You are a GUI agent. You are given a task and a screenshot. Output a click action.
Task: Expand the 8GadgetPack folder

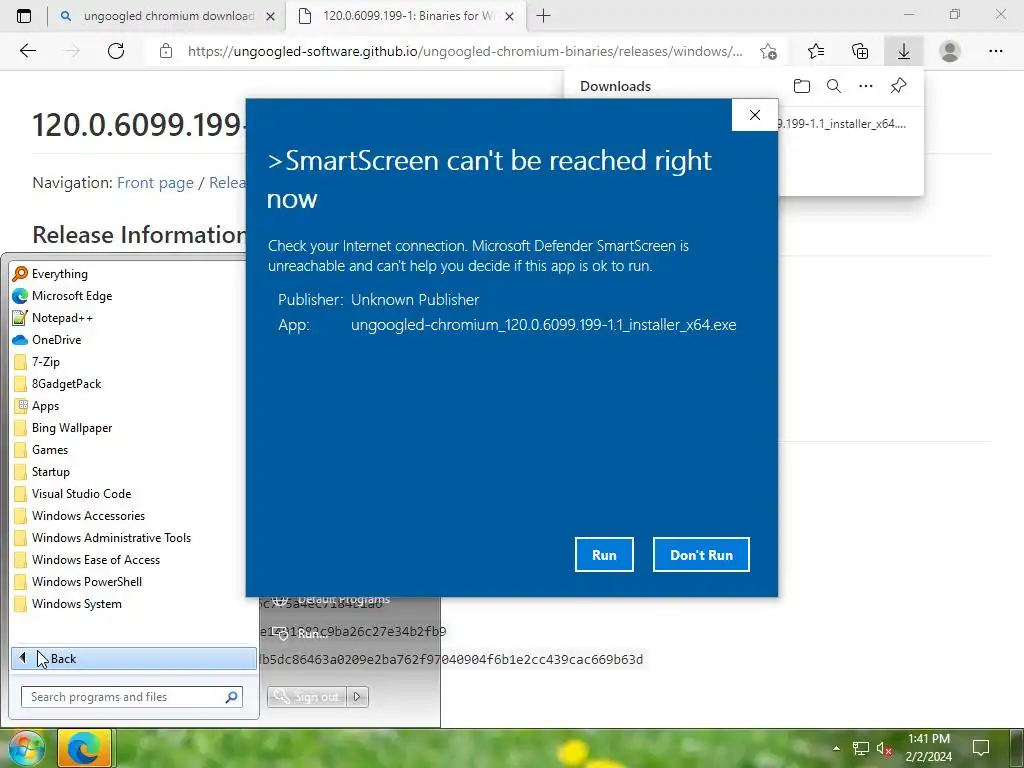pos(133,384)
